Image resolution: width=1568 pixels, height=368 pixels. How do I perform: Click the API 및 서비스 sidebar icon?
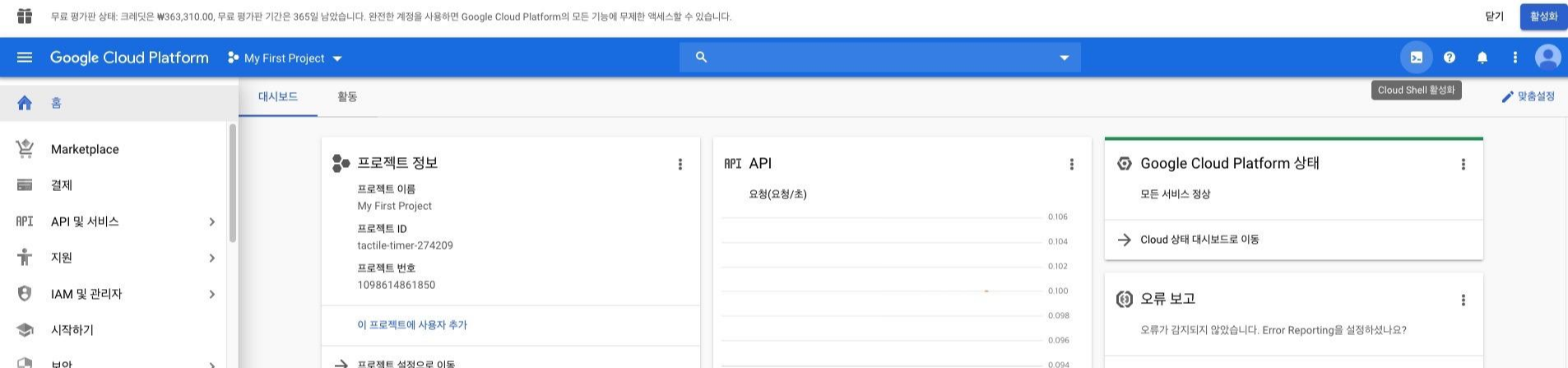coord(25,221)
